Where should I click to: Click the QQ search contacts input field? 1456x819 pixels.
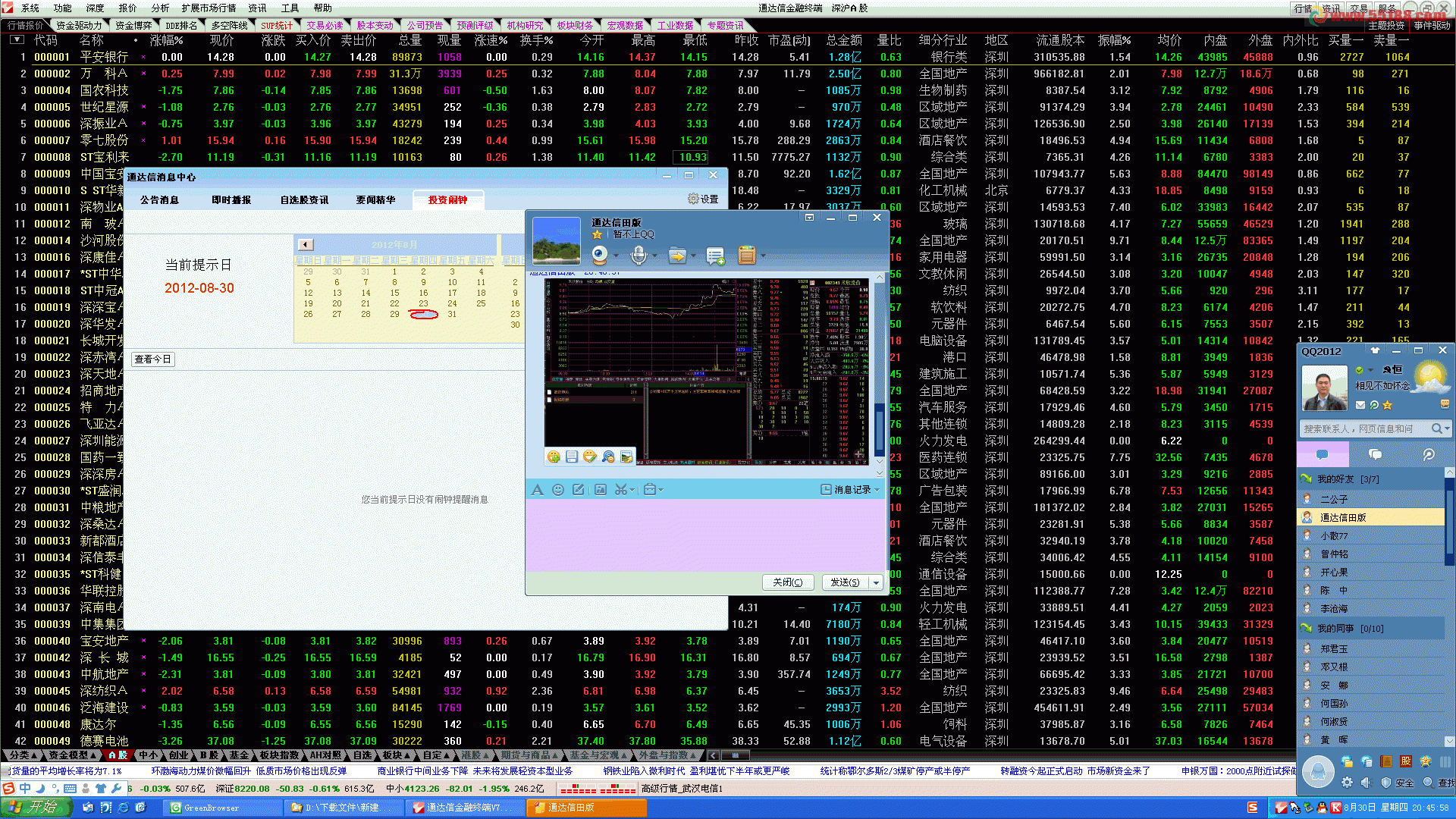pyautogui.click(x=1365, y=429)
